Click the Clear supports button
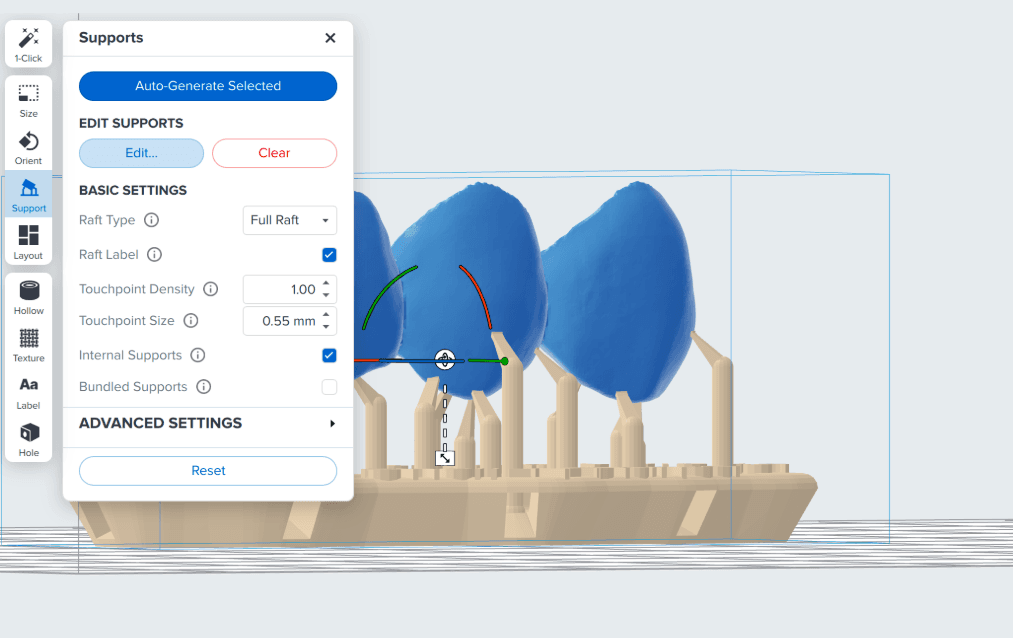 [274, 153]
